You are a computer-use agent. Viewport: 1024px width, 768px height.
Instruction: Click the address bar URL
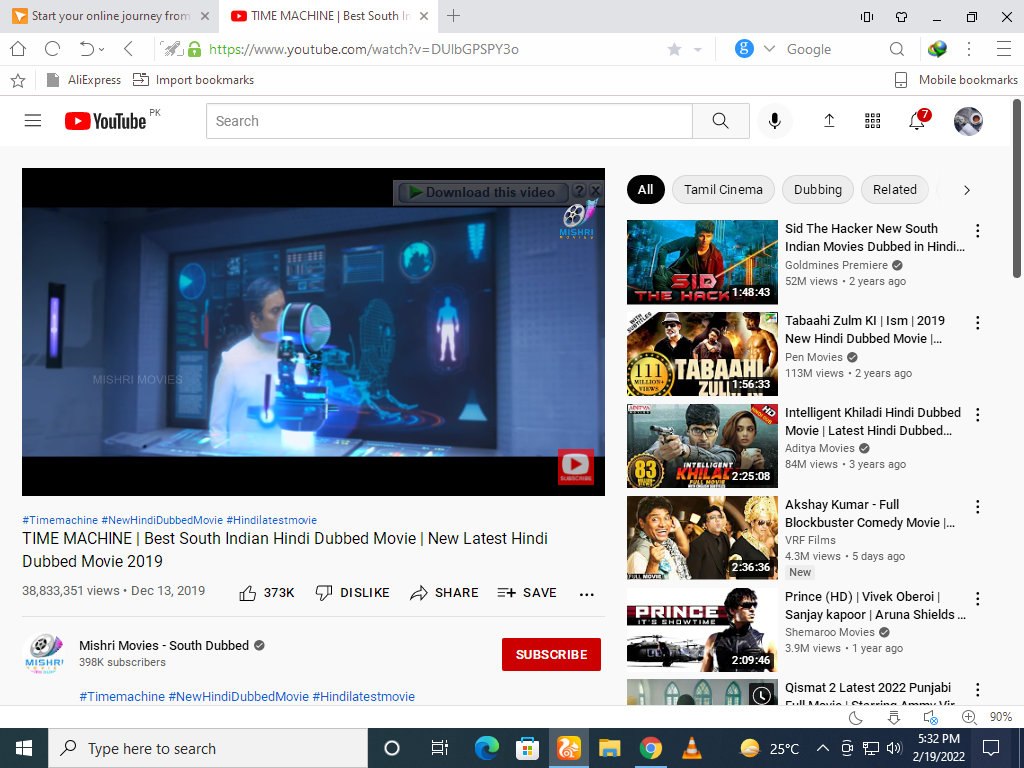point(364,49)
